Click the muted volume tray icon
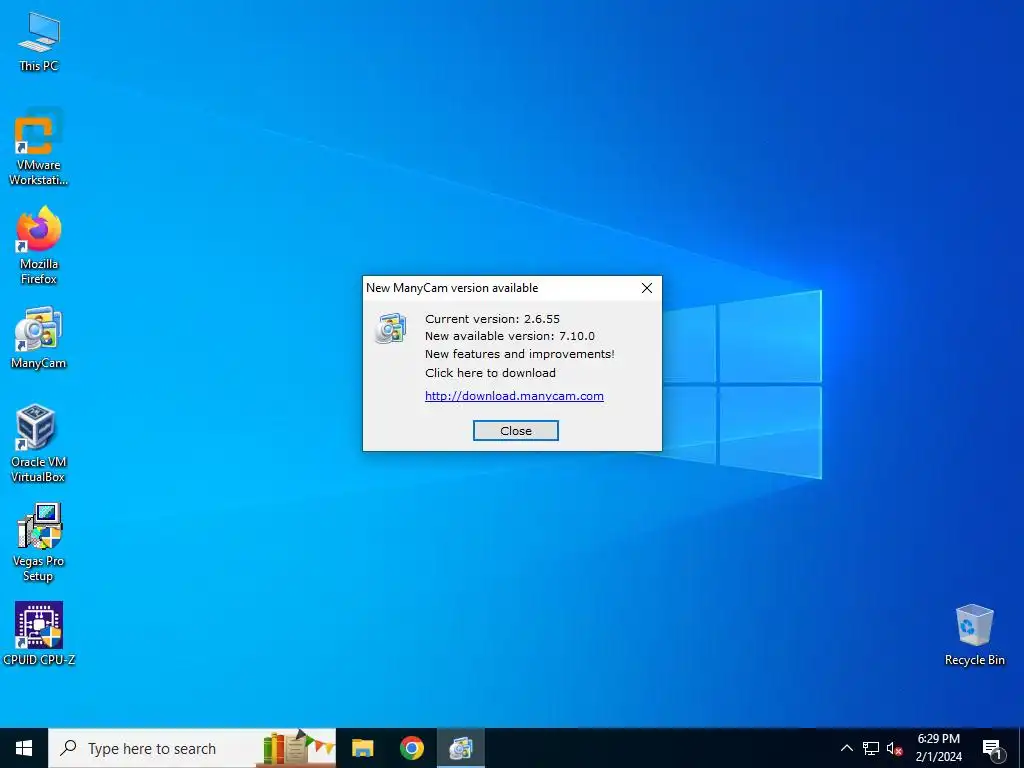Viewport: 1024px width, 768px height. (x=895, y=748)
